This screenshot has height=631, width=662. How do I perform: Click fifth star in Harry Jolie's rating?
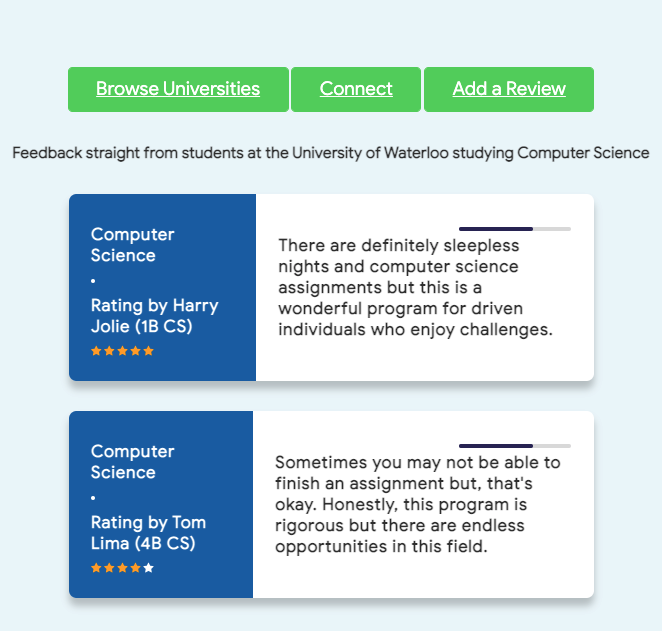pyautogui.click(x=149, y=351)
